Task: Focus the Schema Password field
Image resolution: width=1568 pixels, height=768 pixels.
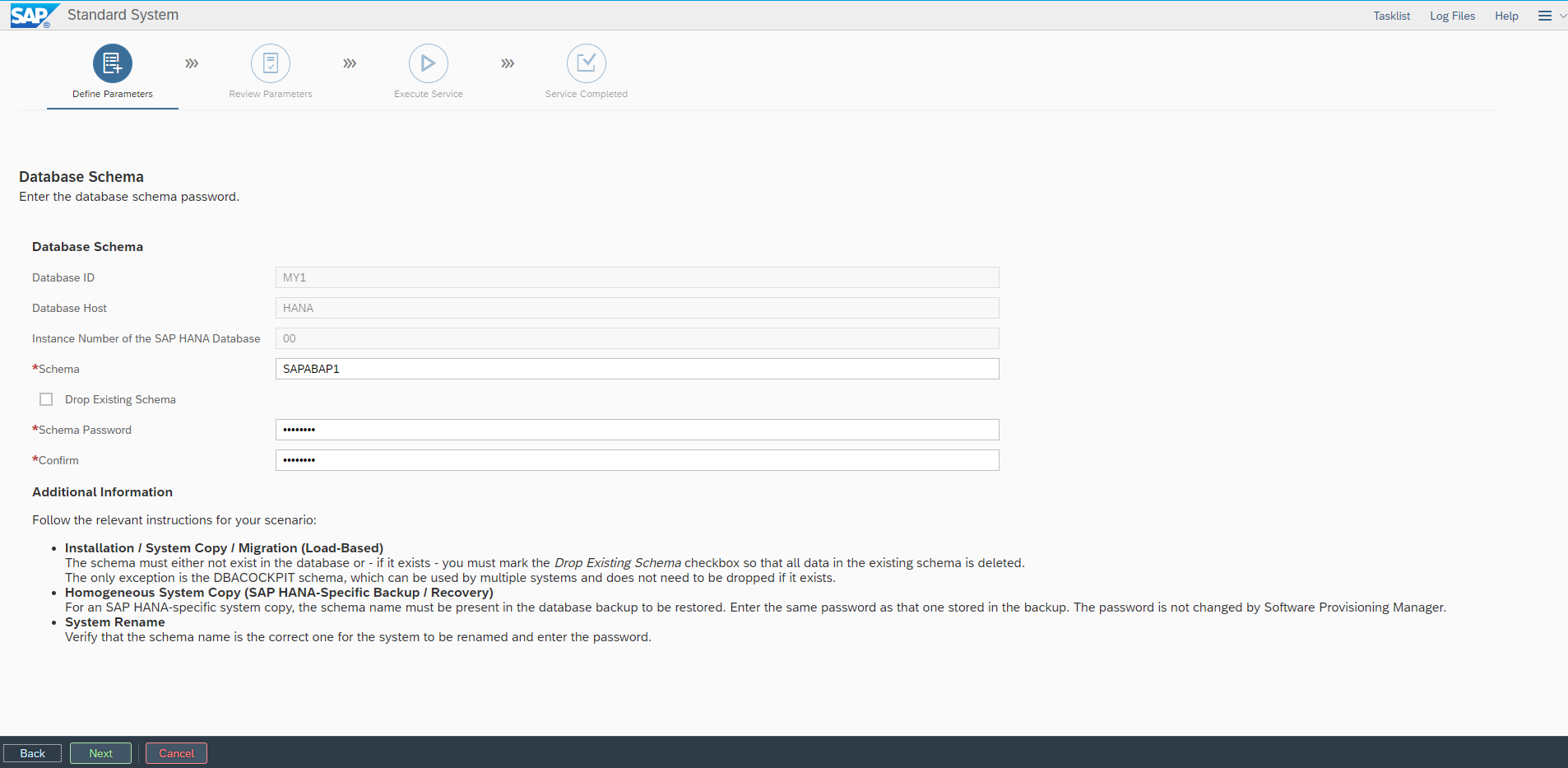Action: pos(637,430)
